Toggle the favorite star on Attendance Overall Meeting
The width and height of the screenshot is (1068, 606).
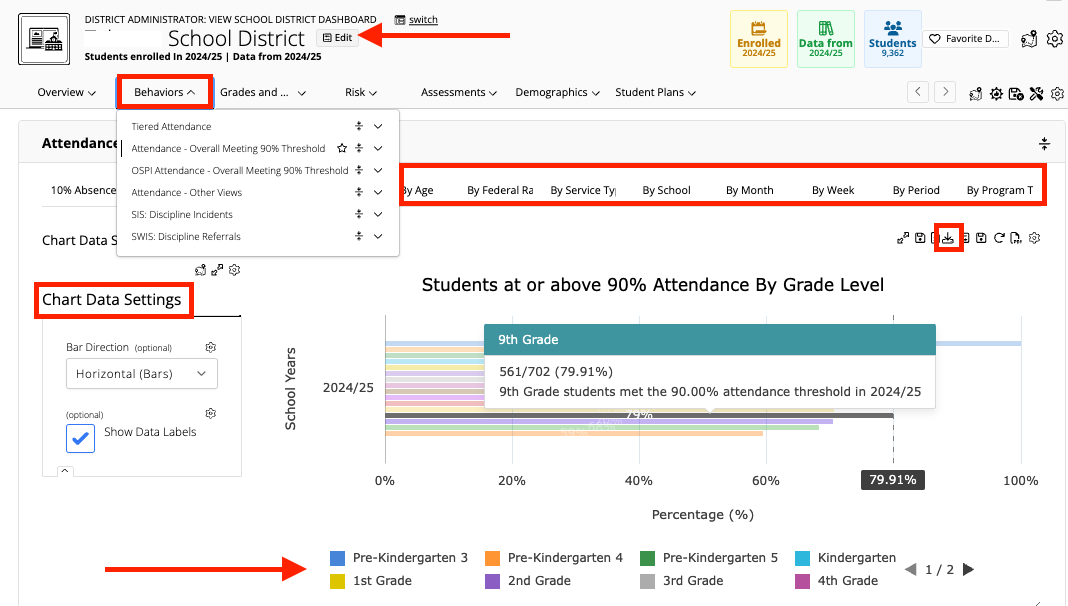[341, 148]
